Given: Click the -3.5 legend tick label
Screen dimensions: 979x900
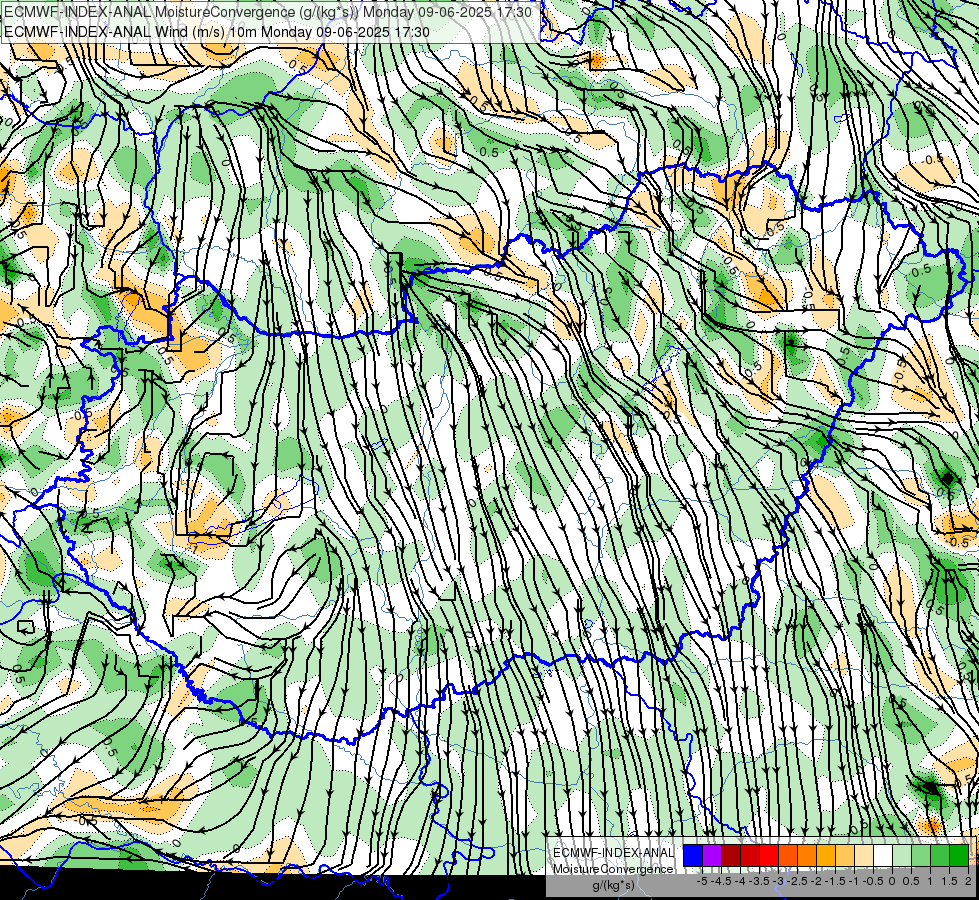Looking at the screenshot, I should point(760,881).
